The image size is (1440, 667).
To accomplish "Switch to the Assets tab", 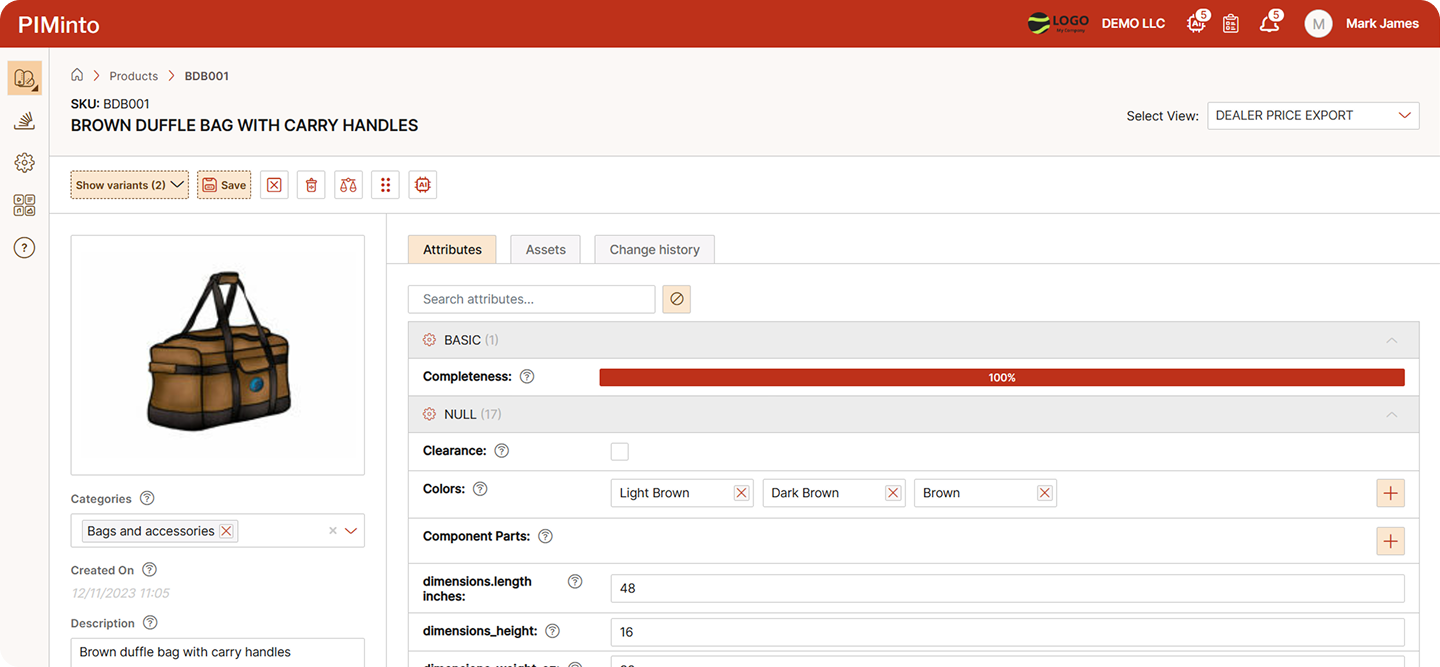I will coord(545,248).
